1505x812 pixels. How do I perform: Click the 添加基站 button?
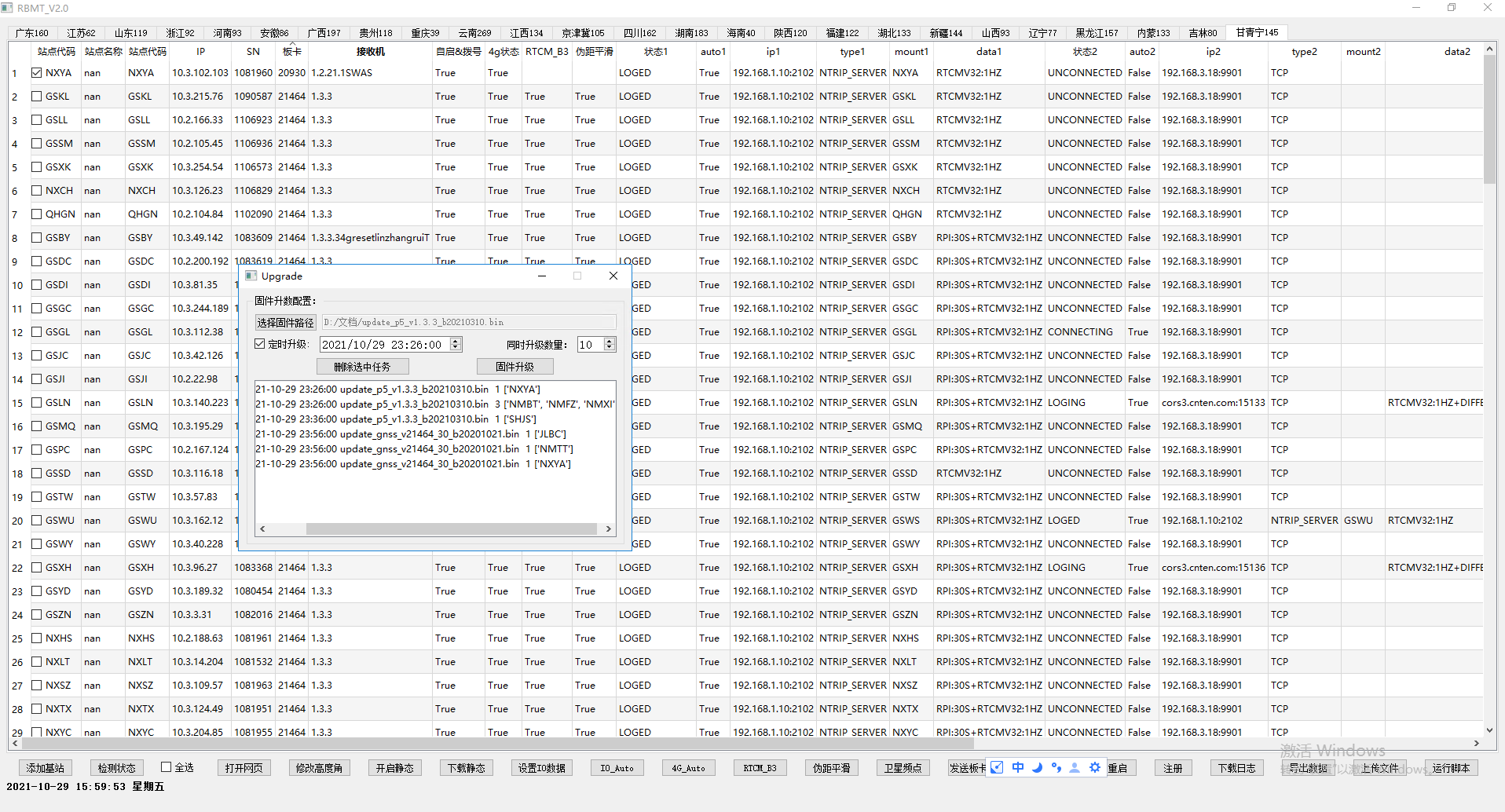46,768
